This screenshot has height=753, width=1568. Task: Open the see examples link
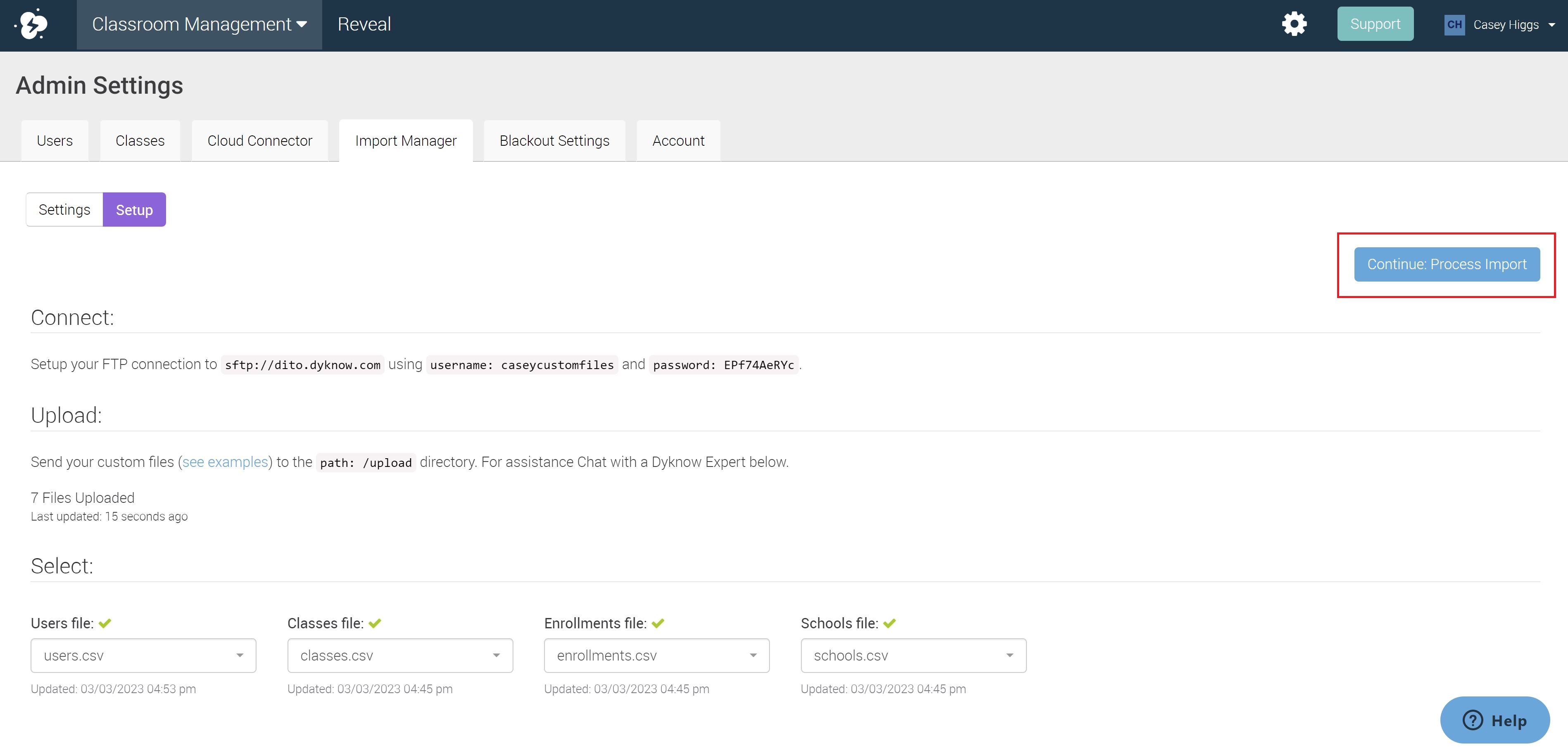[x=225, y=462]
